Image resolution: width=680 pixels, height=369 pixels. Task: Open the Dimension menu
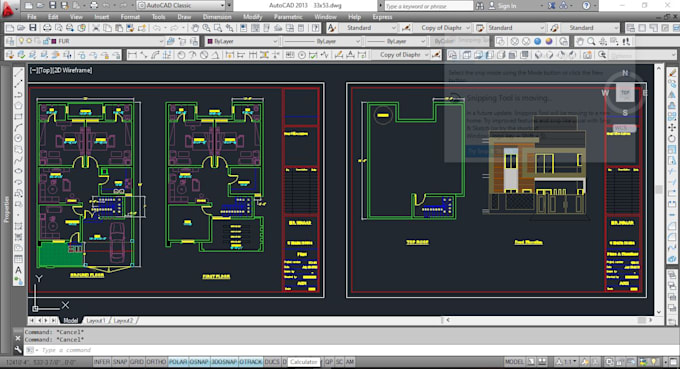click(217, 17)
